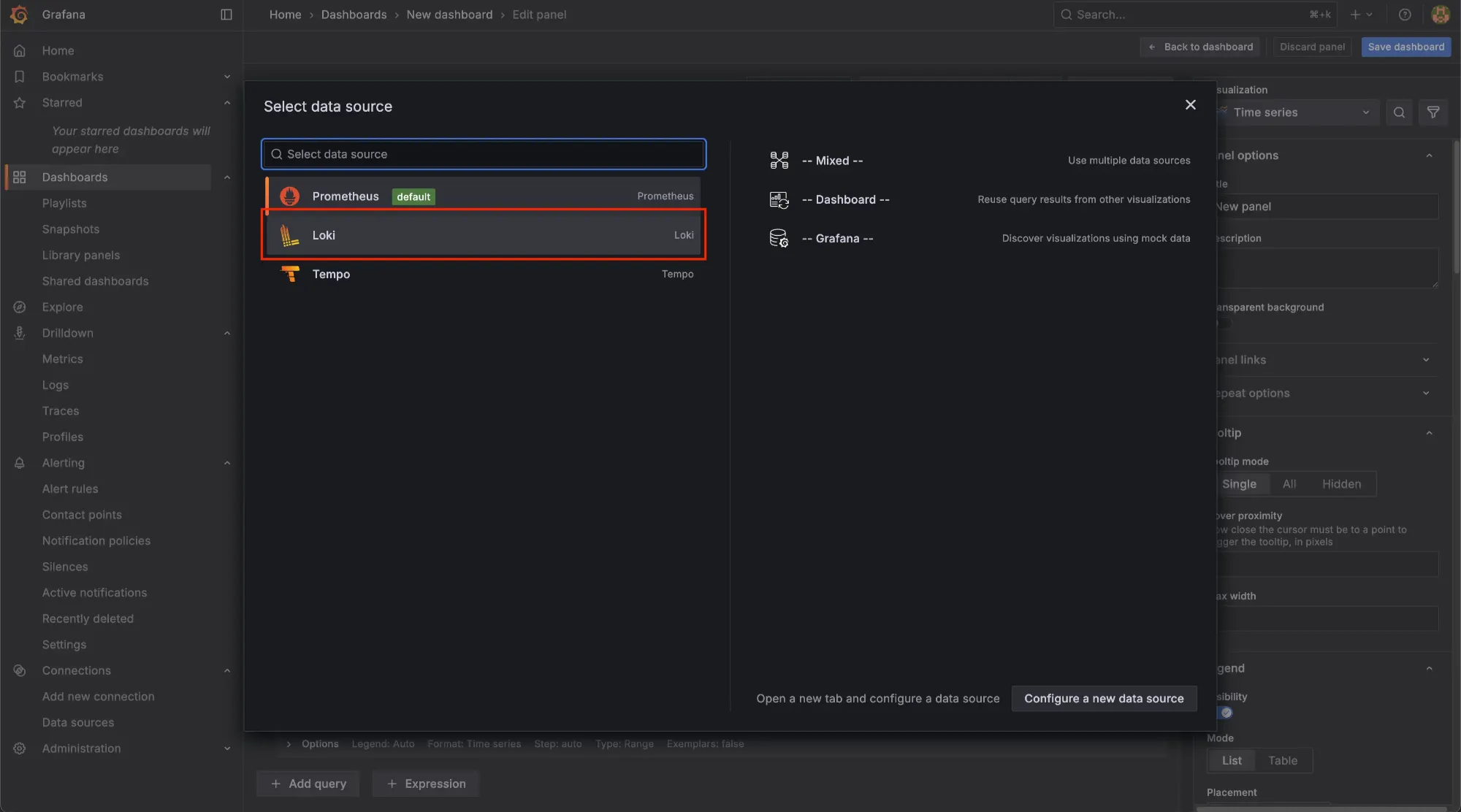Click the Save dashboard button
This screenshot has height=812, width=1461.
click(x=1405, y=47)
